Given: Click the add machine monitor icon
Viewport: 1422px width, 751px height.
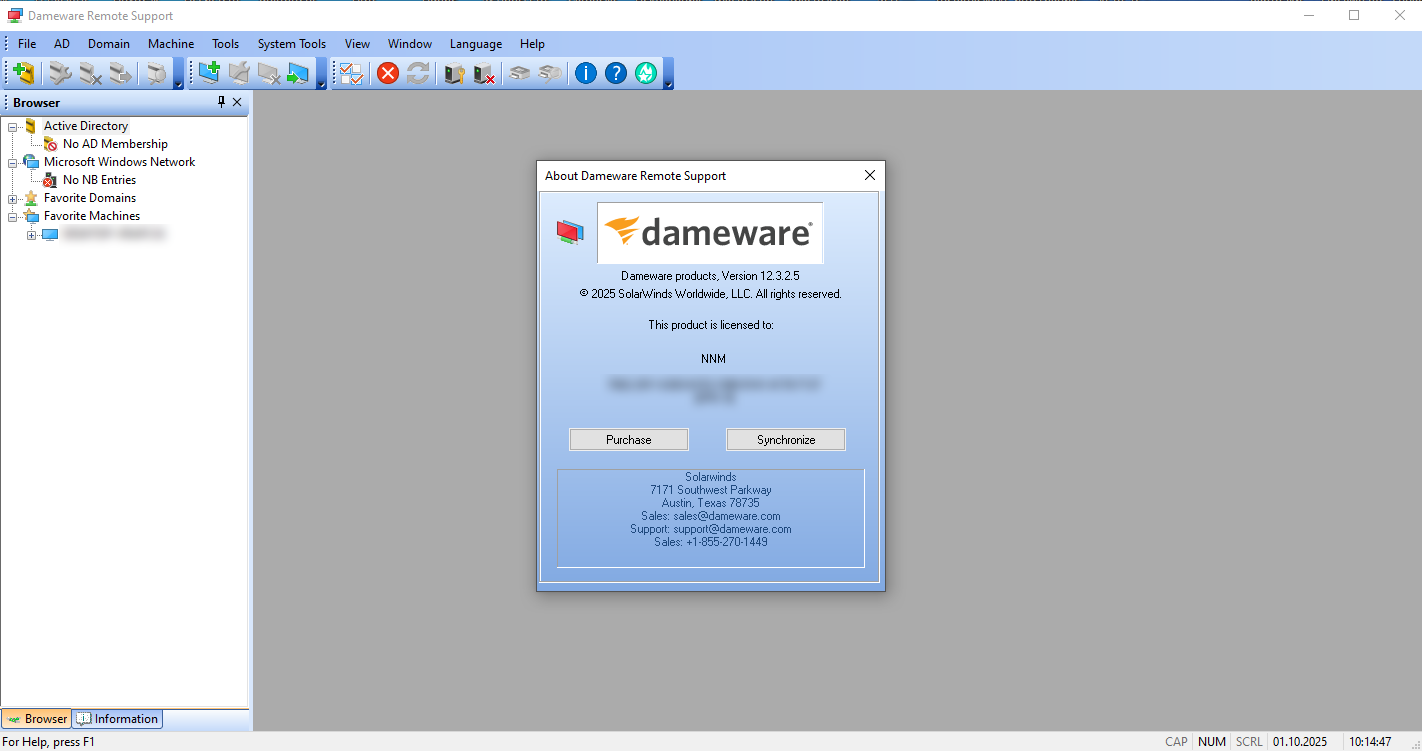Looking at the screenshot, I should [x=209, y=73].
